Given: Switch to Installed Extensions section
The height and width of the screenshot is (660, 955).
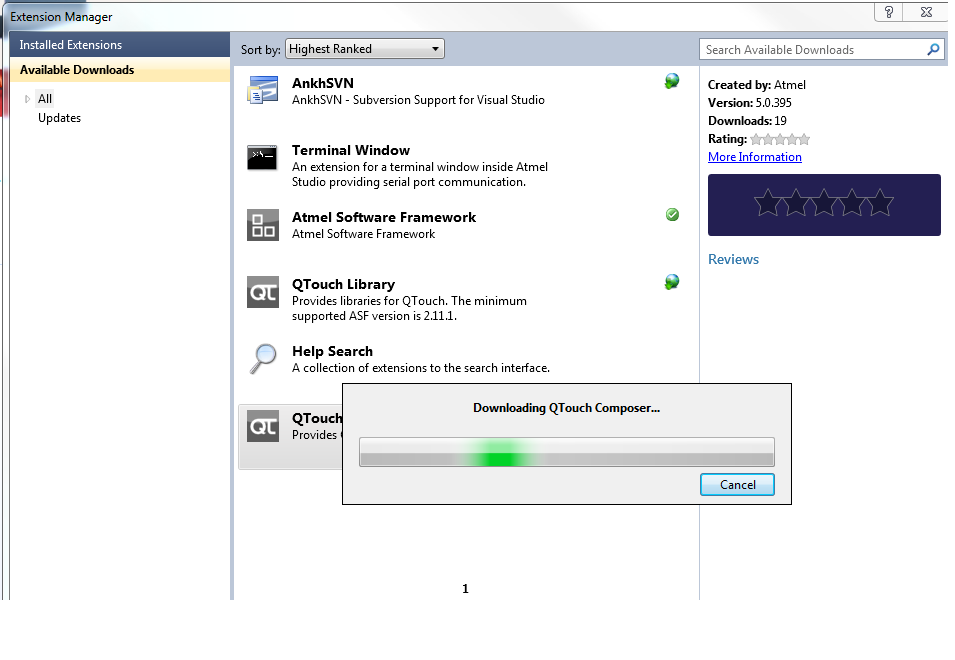Looking at the screenshot, I should tap(71, 45).
